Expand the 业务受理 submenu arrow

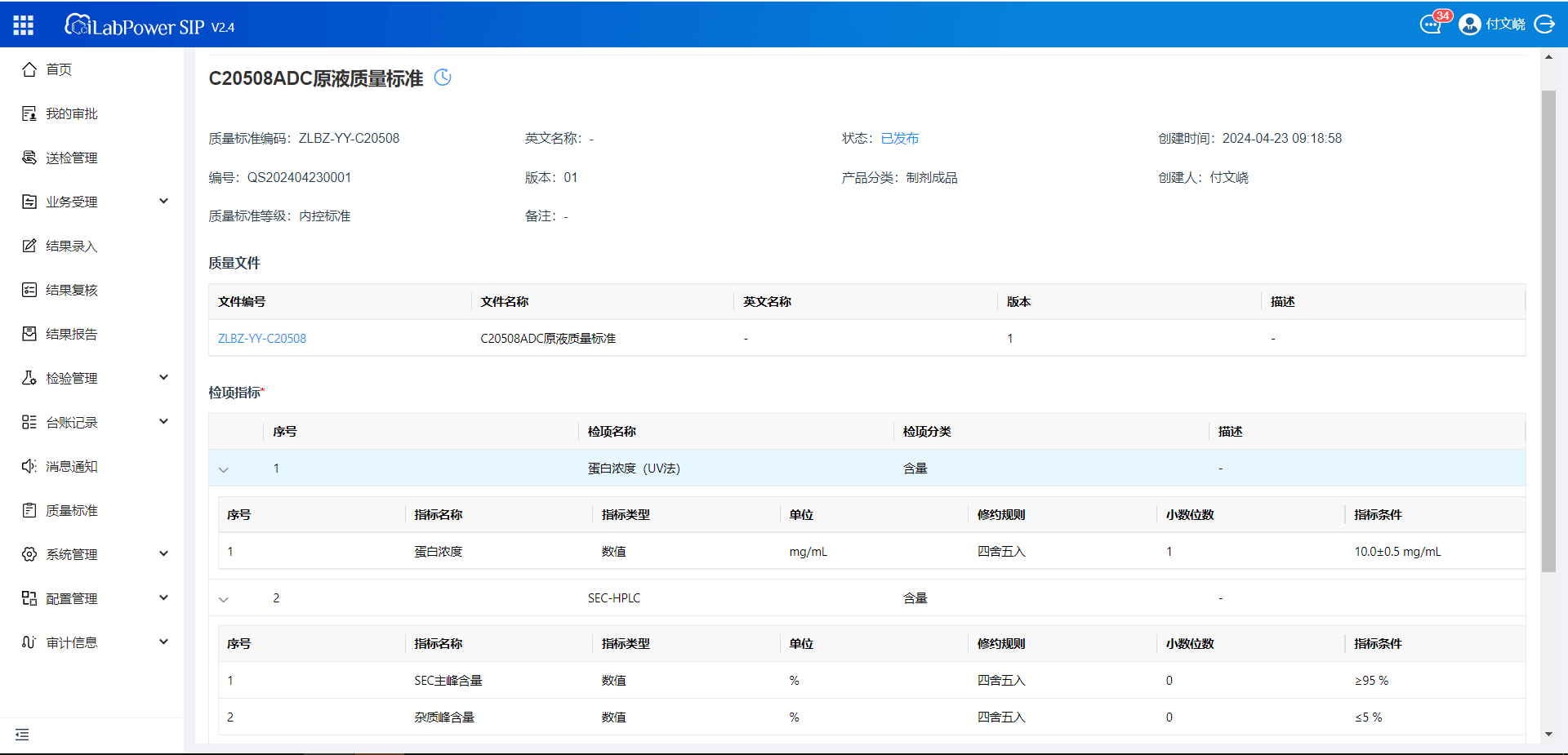pos(163,201)
